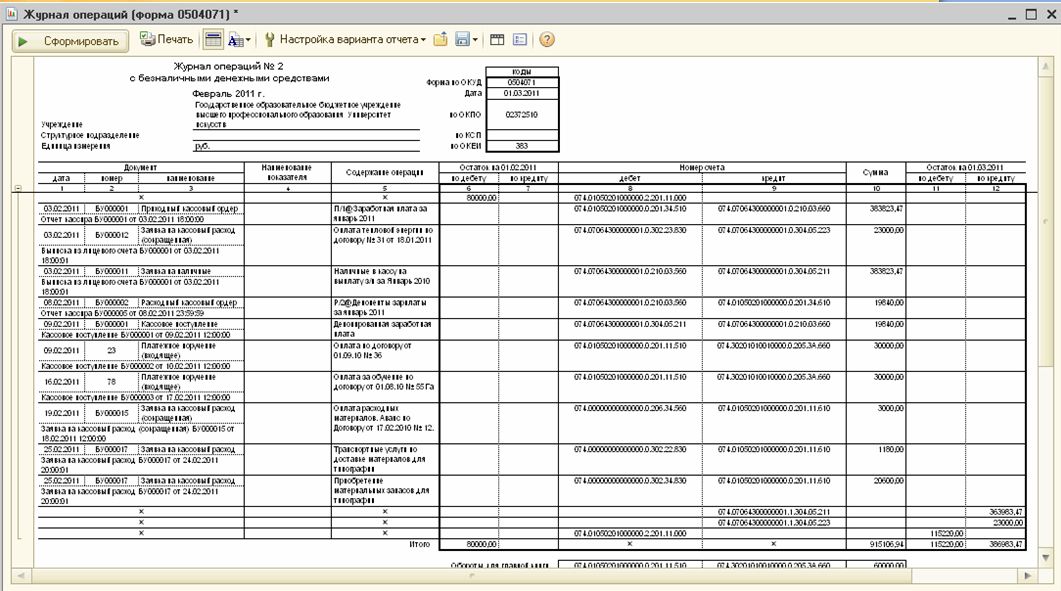Print the report with the Печать button
The width and height of the screenshot is (1061, 591).
point(166,40)
